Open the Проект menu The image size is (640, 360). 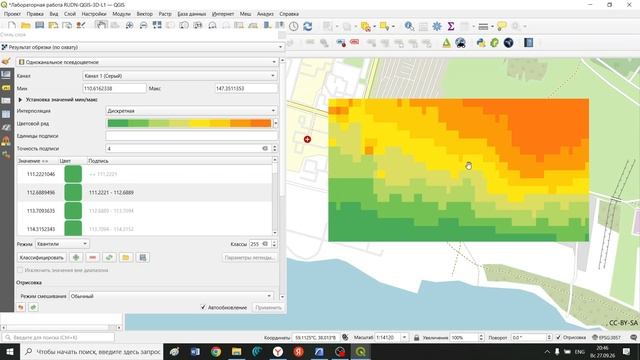[13, 14]
